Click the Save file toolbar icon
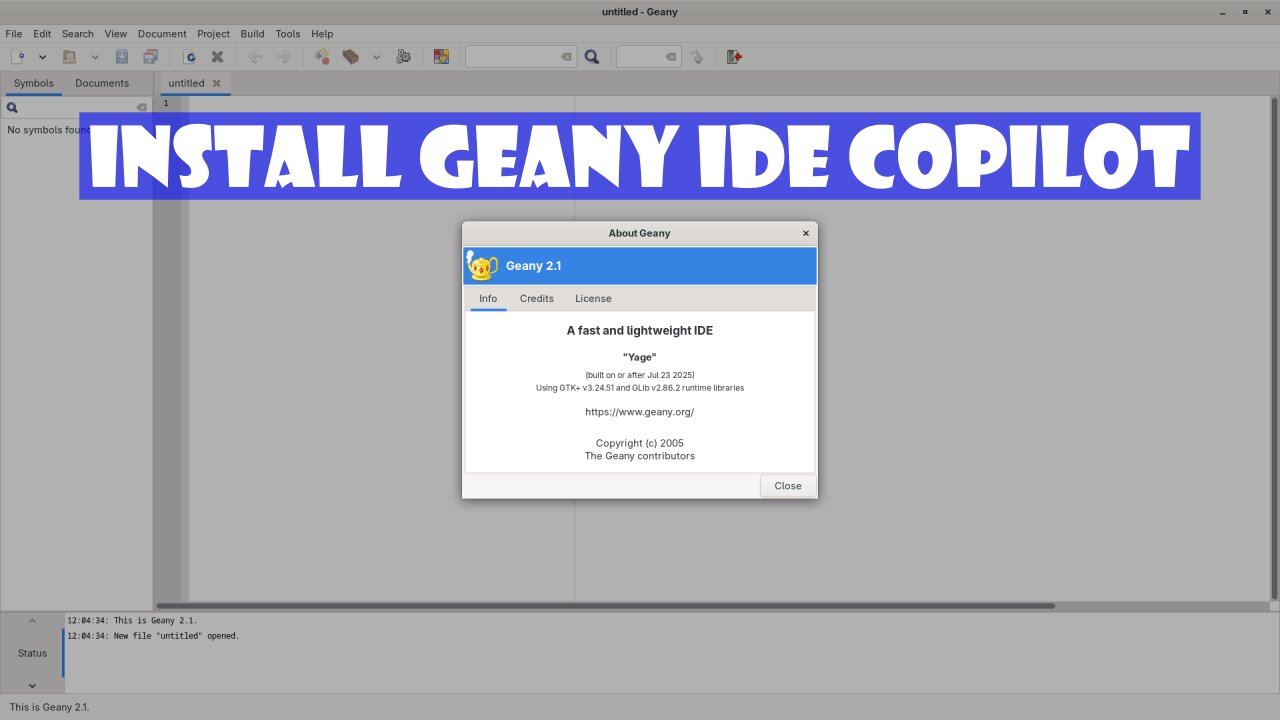This screenshot has height=720, width=1280. coord(122,57)
